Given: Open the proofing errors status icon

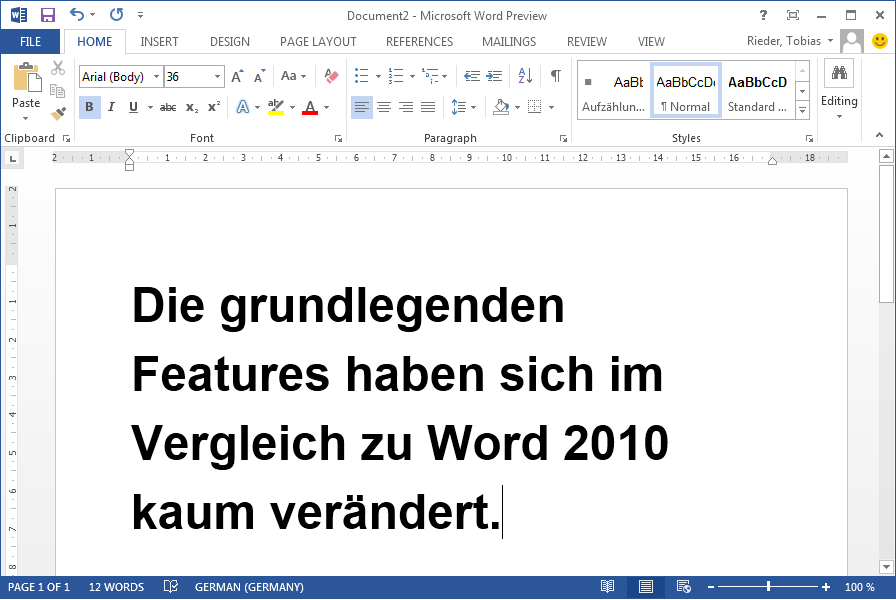Looking at the screenshot, I should 170,587.
